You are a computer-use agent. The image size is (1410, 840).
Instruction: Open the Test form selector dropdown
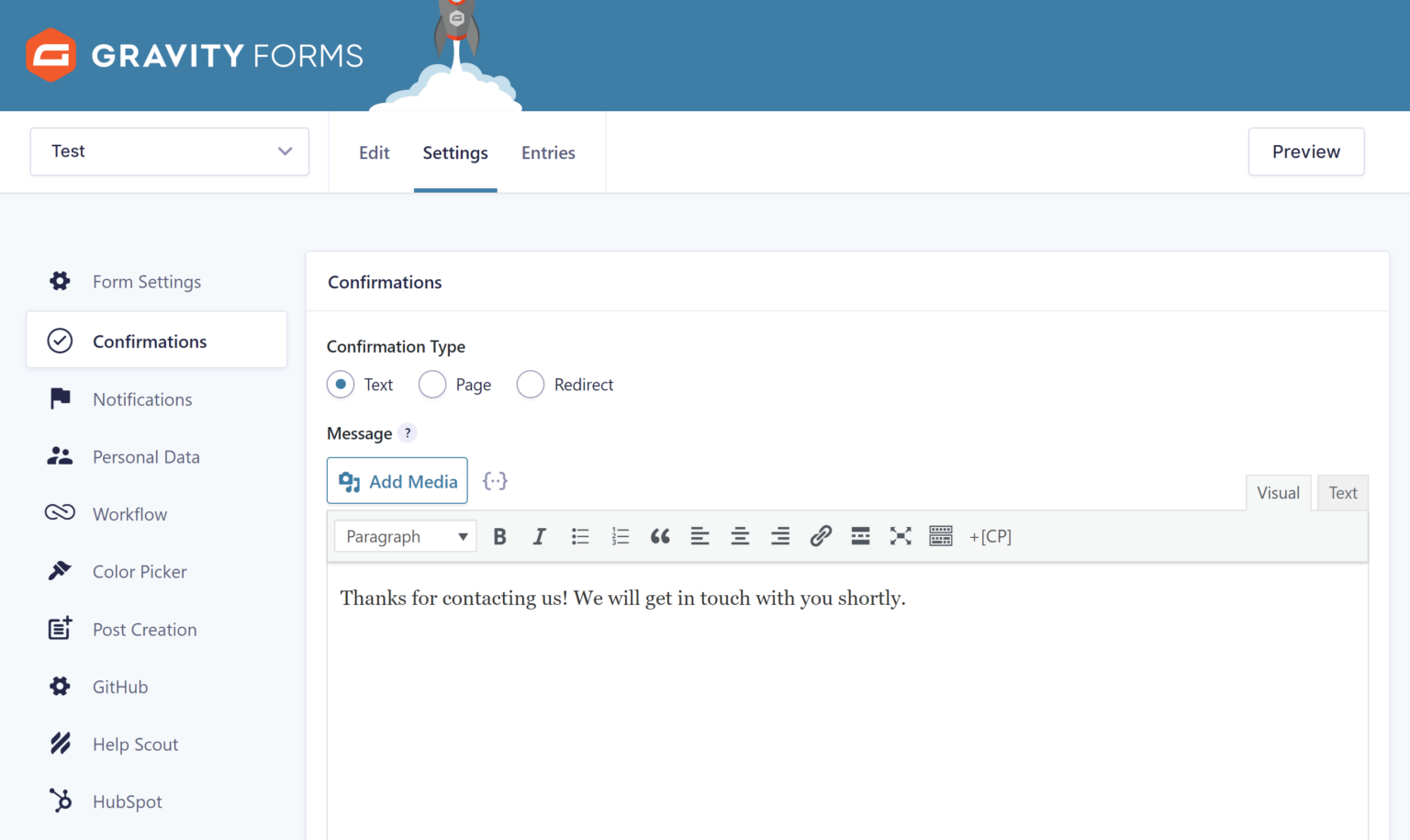169,151
